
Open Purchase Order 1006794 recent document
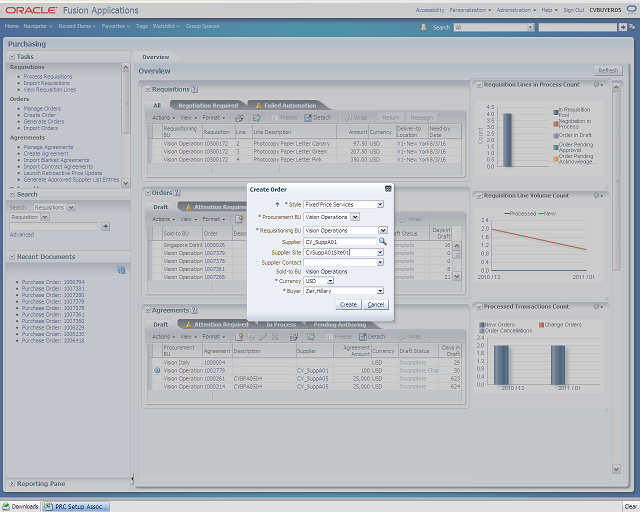(53, 282)
